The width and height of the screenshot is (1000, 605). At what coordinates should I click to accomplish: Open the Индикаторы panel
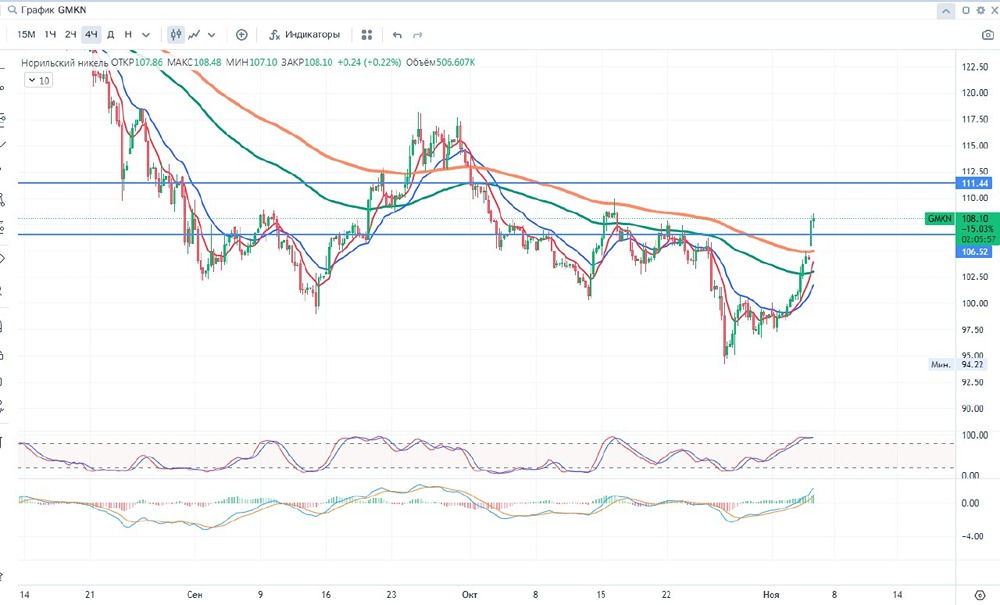pos(304,34)
